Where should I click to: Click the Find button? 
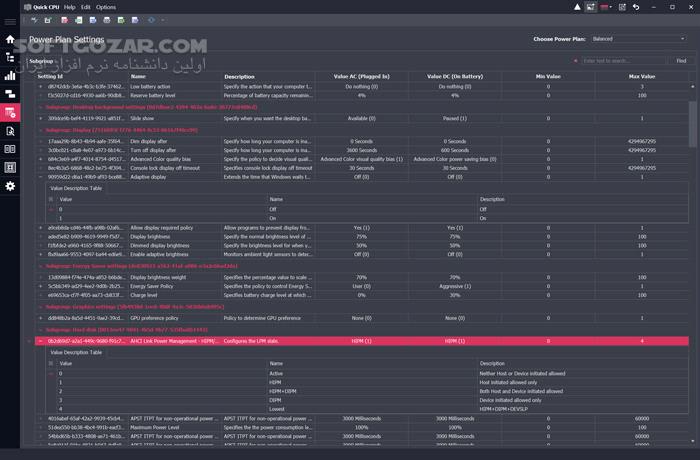[681, 61]
